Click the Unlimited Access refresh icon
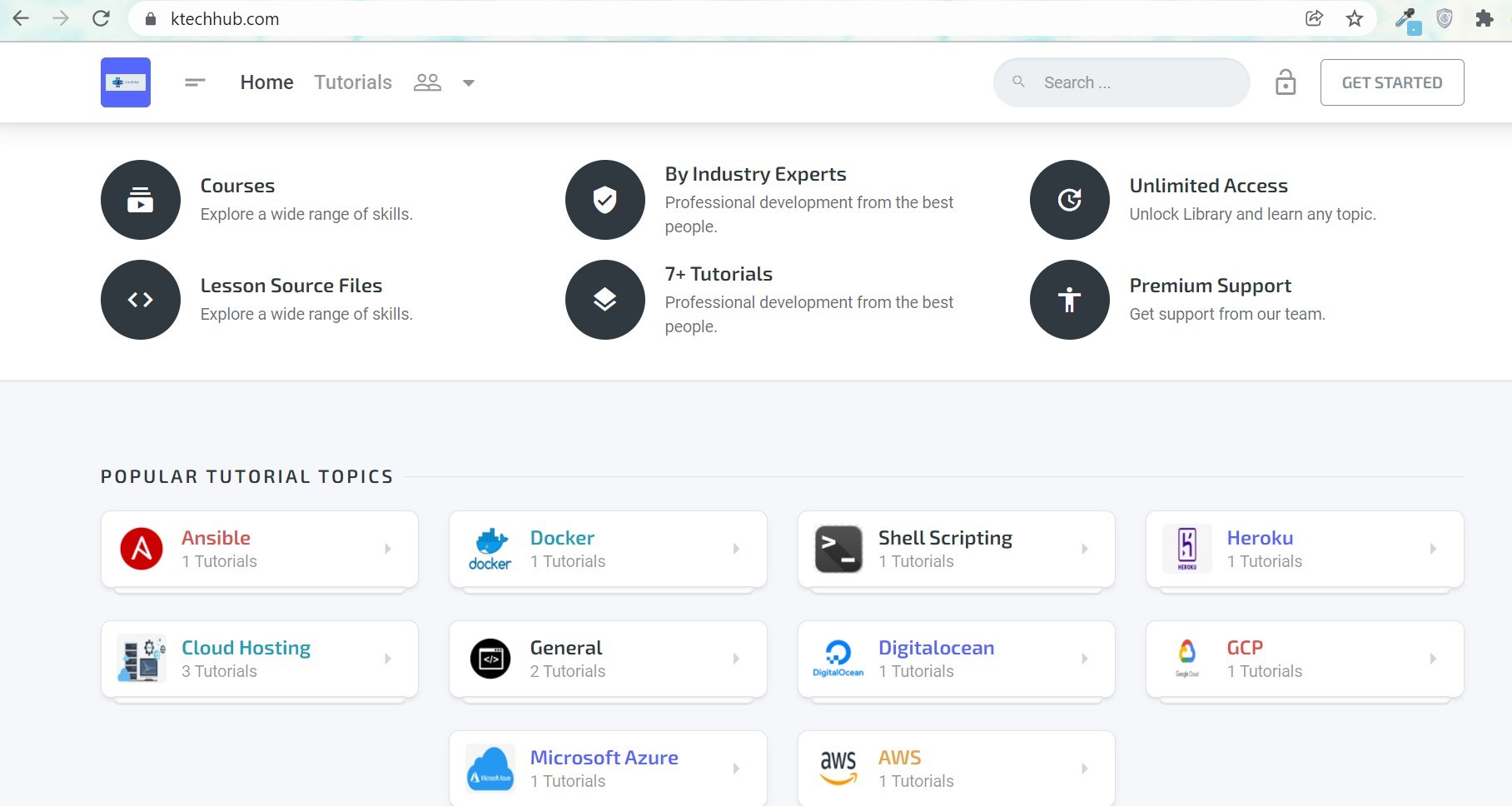Screen dimensions: 1512x806 click(1069, 200)
